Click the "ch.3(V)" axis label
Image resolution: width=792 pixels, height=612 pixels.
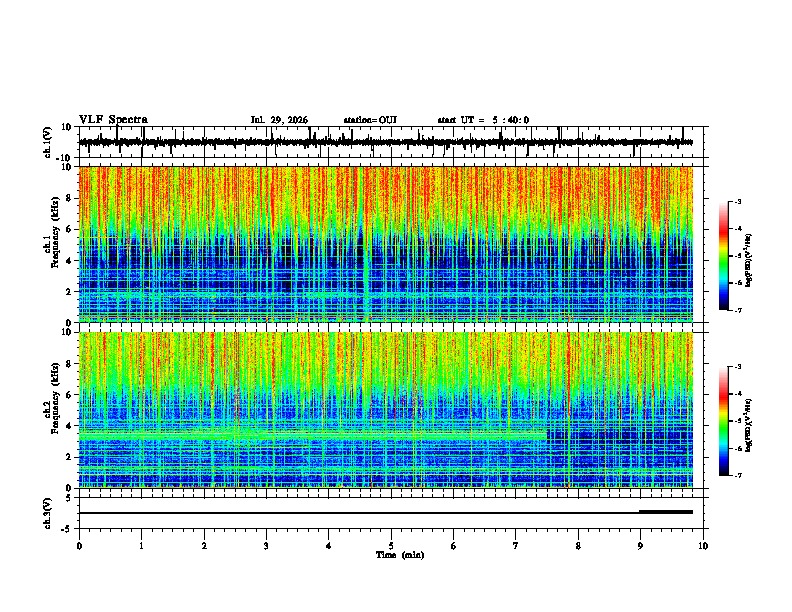click(48, 513)
